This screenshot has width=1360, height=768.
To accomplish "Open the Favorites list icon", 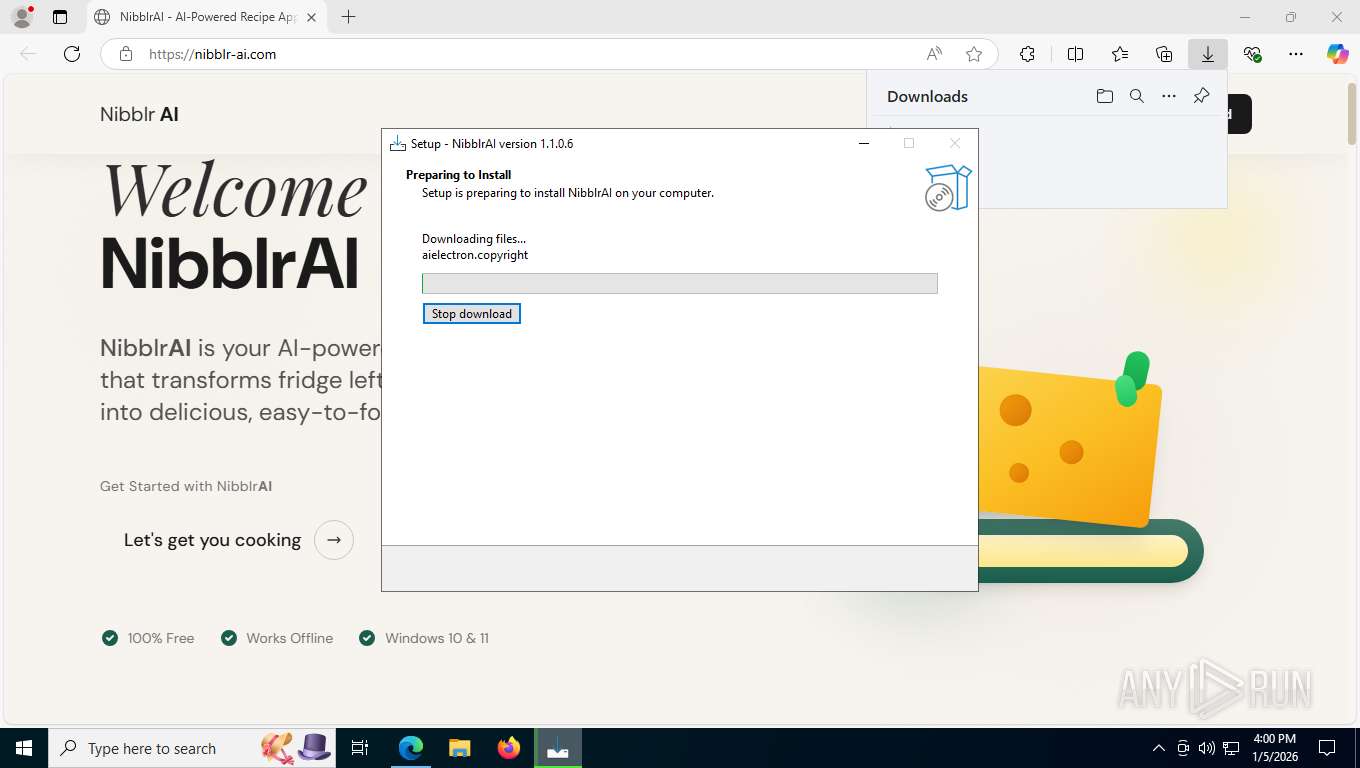I will 1120,54.
